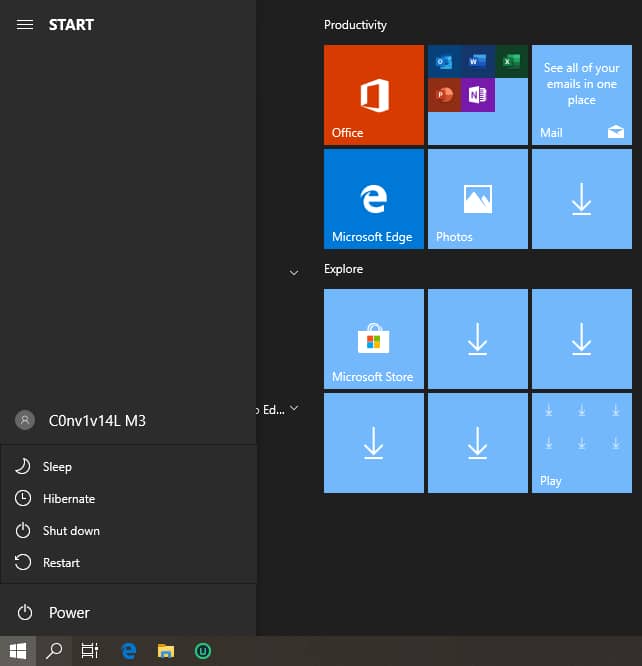The width and height of the screenshot is (642, 666).
Task: Click the green circular app icon on the taskbar
Action: pyautogui.click(x=203, y=651)
